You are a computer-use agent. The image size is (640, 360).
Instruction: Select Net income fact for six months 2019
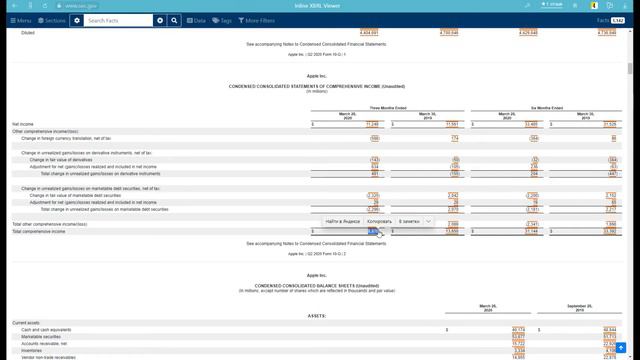coord(610,124)
